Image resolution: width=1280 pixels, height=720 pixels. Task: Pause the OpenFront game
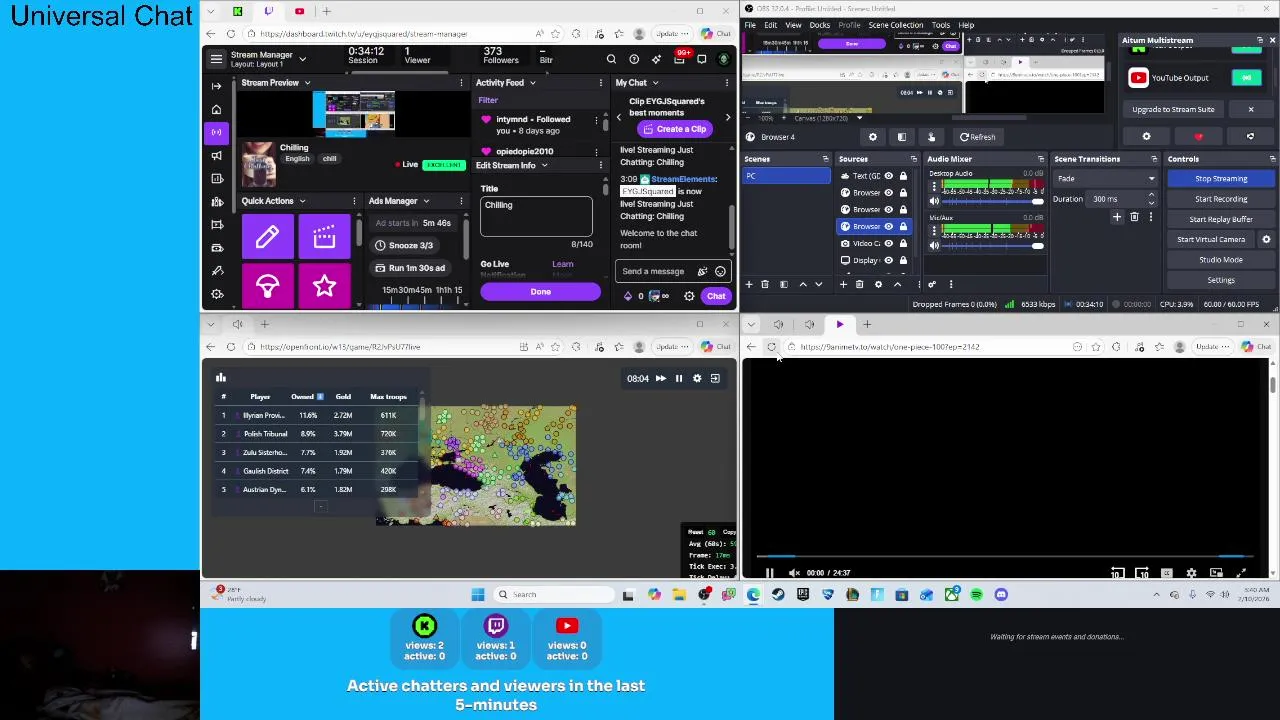click(x=678, y=378)
